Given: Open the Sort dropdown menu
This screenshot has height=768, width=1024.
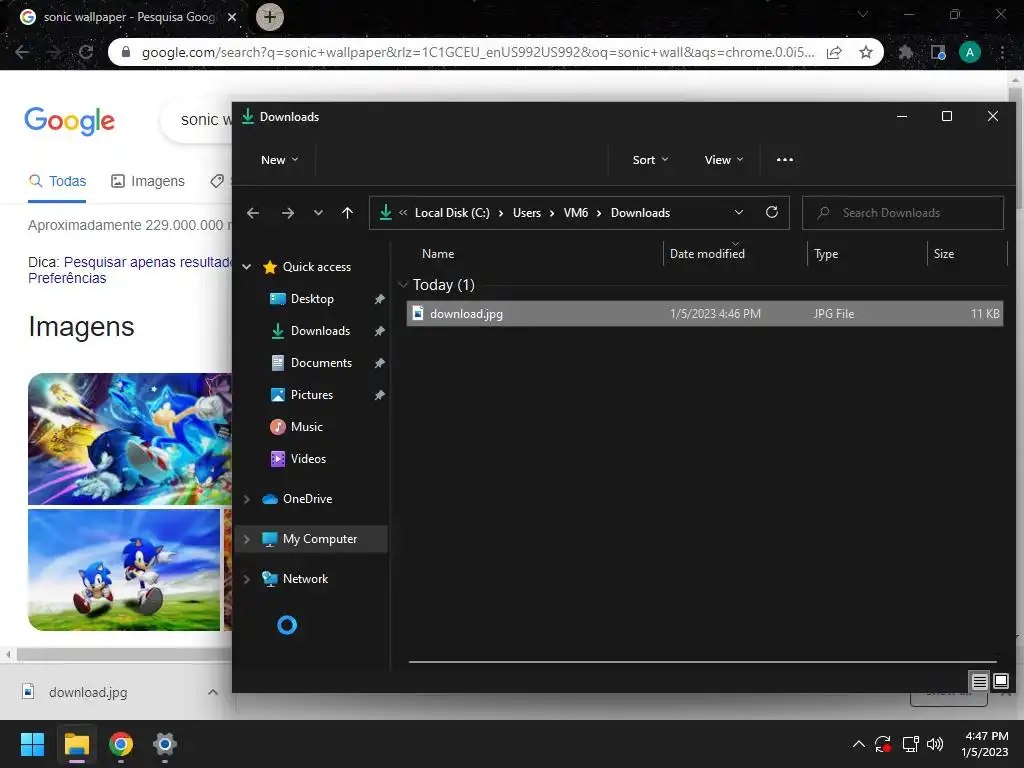Looking at the screenshot, I should click(650, 160).
